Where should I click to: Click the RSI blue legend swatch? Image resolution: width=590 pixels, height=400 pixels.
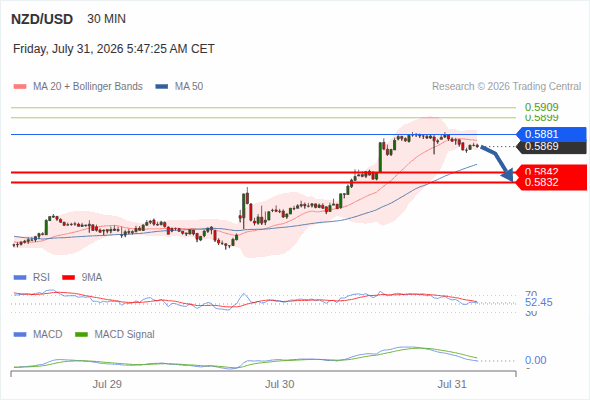pos(20,278)
